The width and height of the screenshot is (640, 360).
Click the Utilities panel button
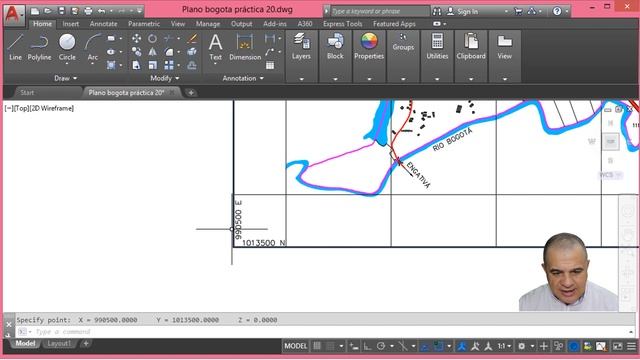[x=437, y=47]
